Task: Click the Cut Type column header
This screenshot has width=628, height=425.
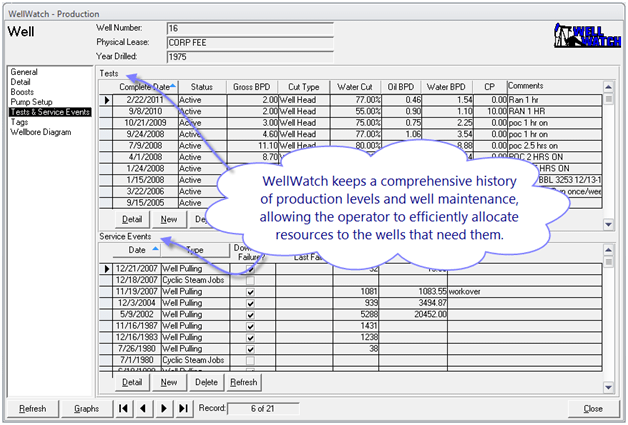Action: pyautogui.click(x=304, y=87)
